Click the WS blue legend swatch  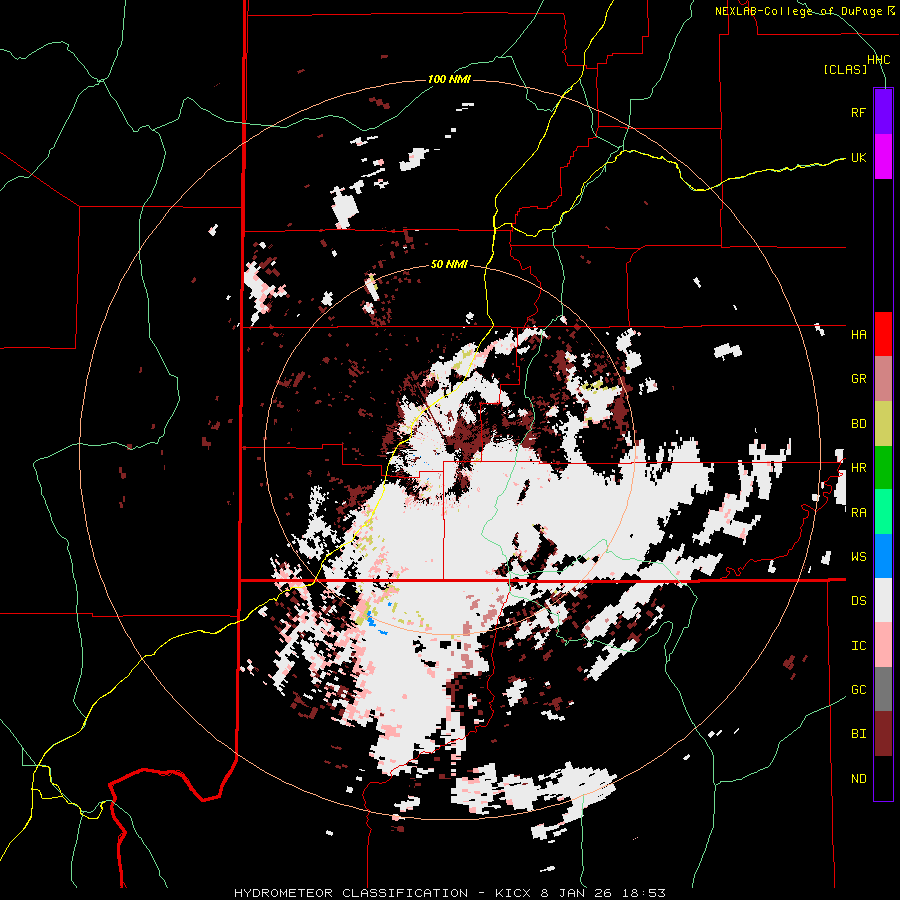point(883,556)
